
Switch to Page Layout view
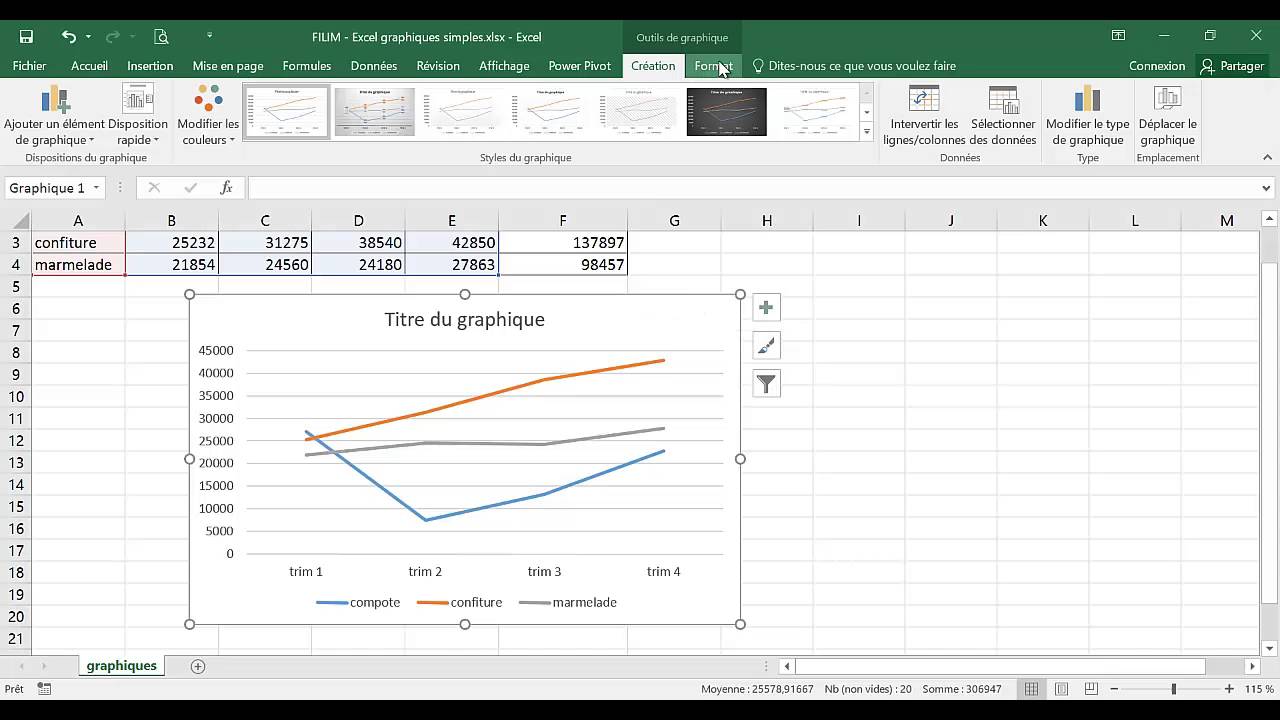(1061, 689)
